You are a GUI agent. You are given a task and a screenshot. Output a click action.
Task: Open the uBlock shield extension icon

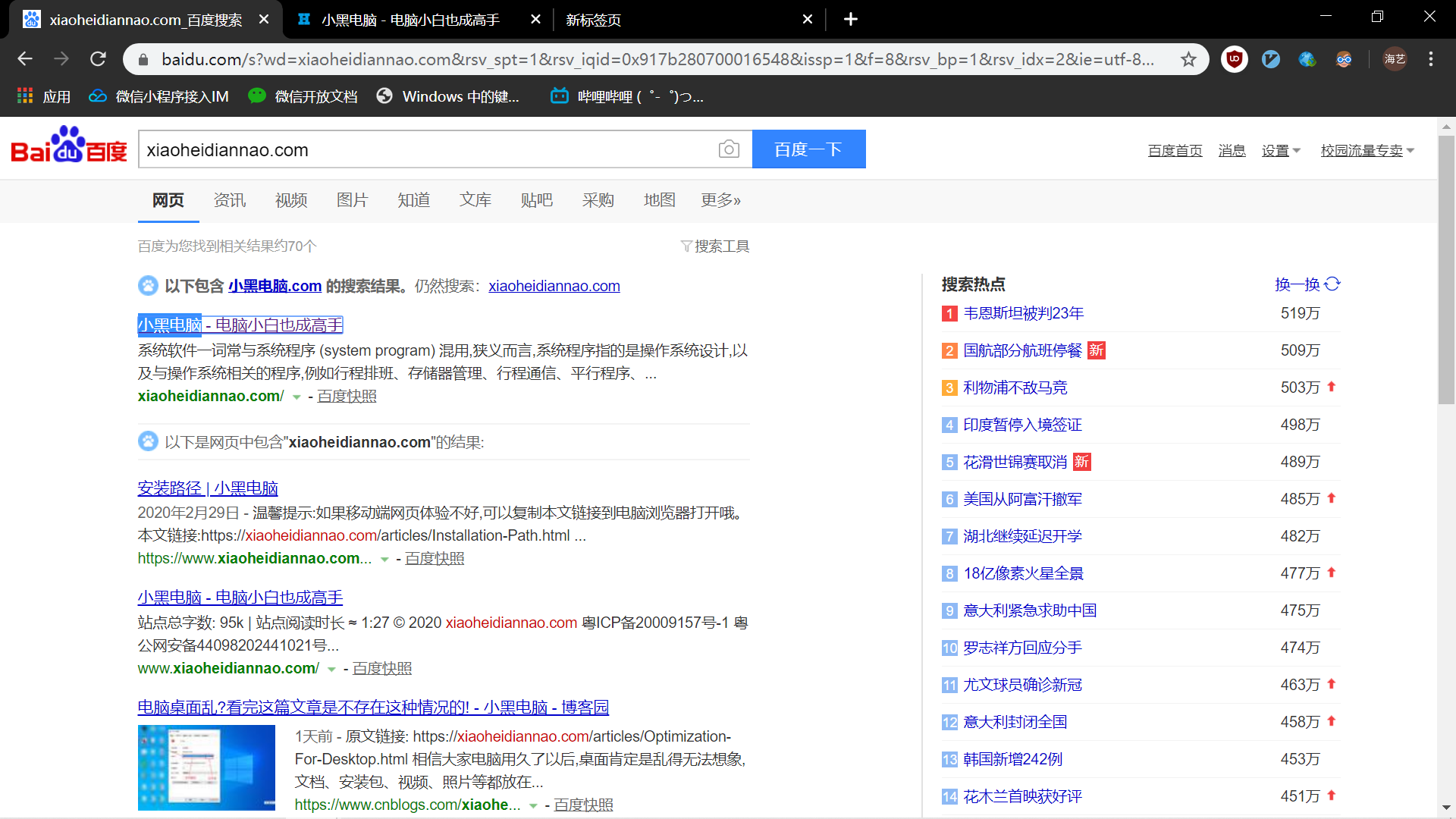pos(1234,59)
